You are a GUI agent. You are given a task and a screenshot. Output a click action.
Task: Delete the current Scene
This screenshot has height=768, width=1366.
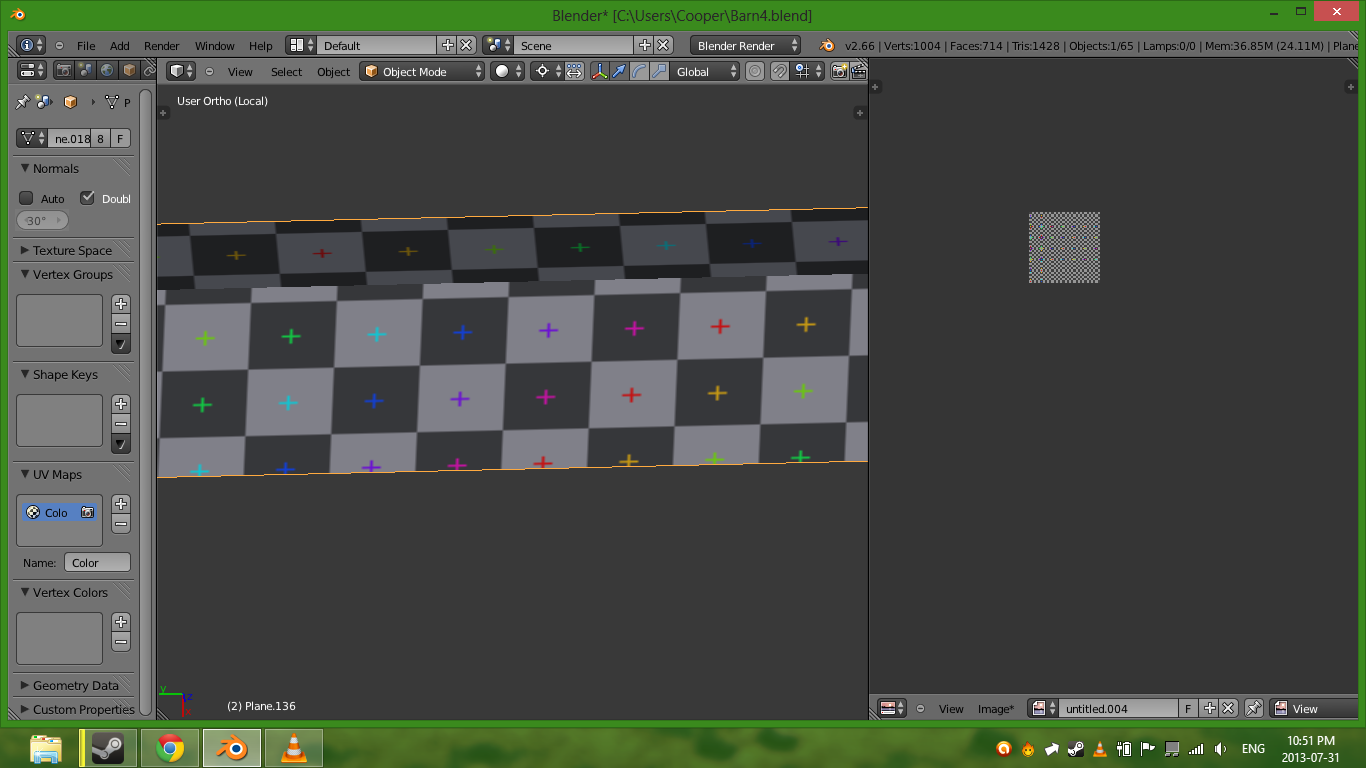[x=663, y=45]
